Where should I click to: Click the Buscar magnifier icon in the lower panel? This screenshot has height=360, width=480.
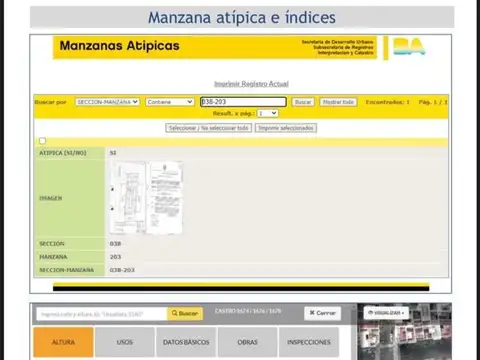click(174, 313)
